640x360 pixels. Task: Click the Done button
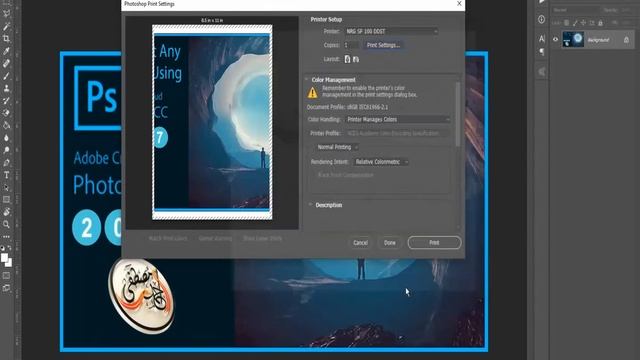coord(389,242)
